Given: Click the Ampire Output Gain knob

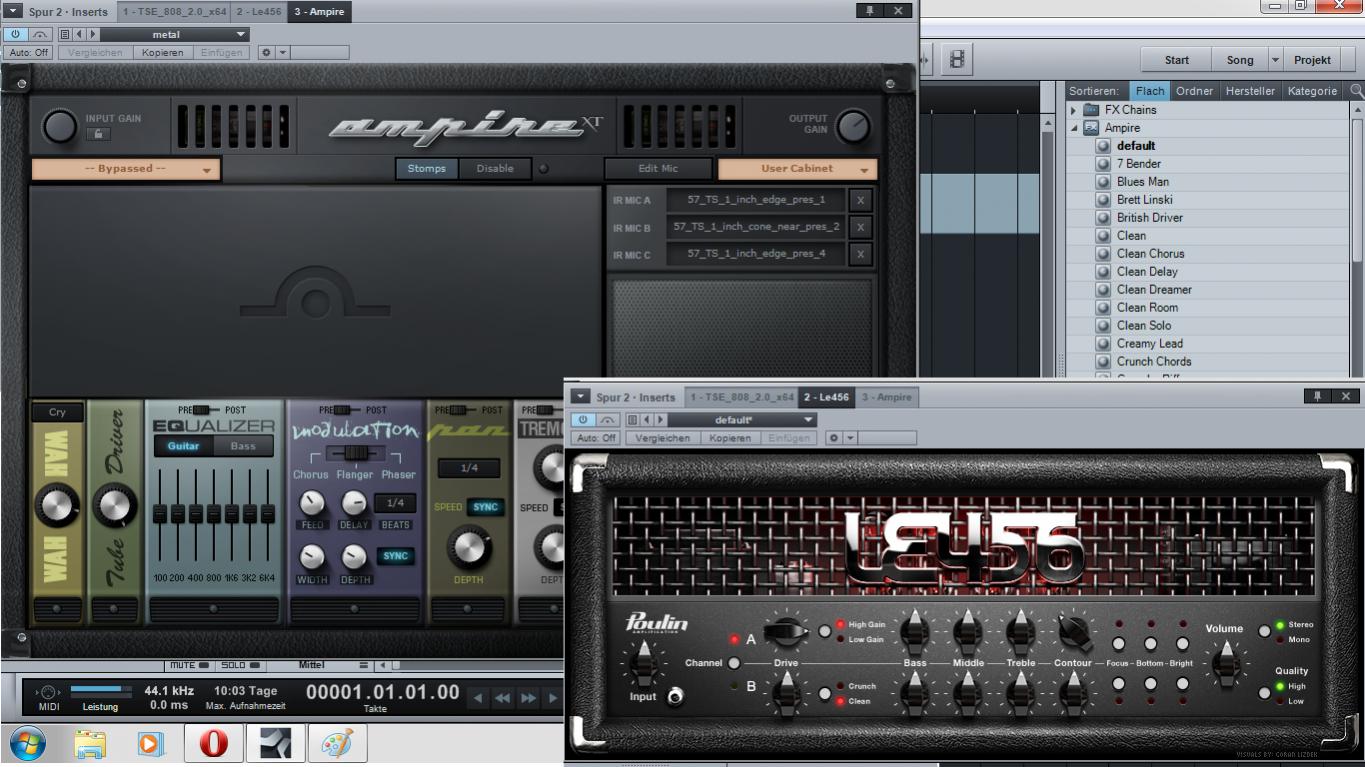Looking at the screenshot, I should pyautogui.click(x=853, y=126).
